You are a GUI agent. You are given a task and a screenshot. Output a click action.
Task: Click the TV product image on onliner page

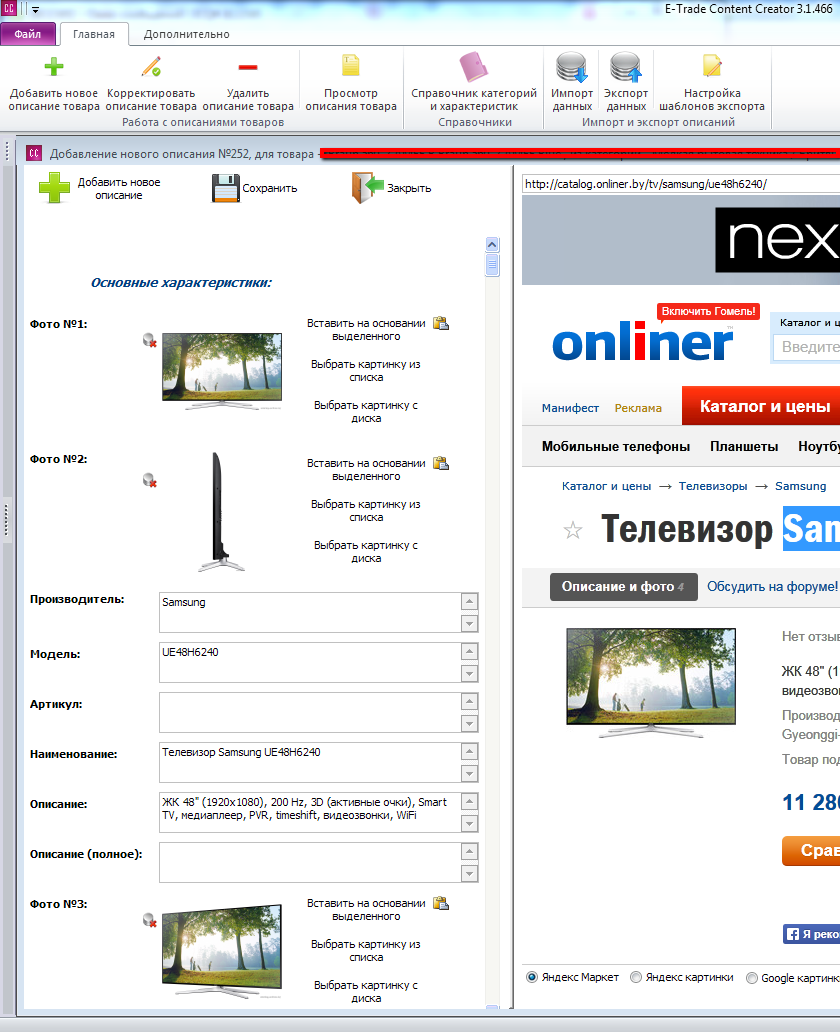pyautogui.click(x=651, y=683)
